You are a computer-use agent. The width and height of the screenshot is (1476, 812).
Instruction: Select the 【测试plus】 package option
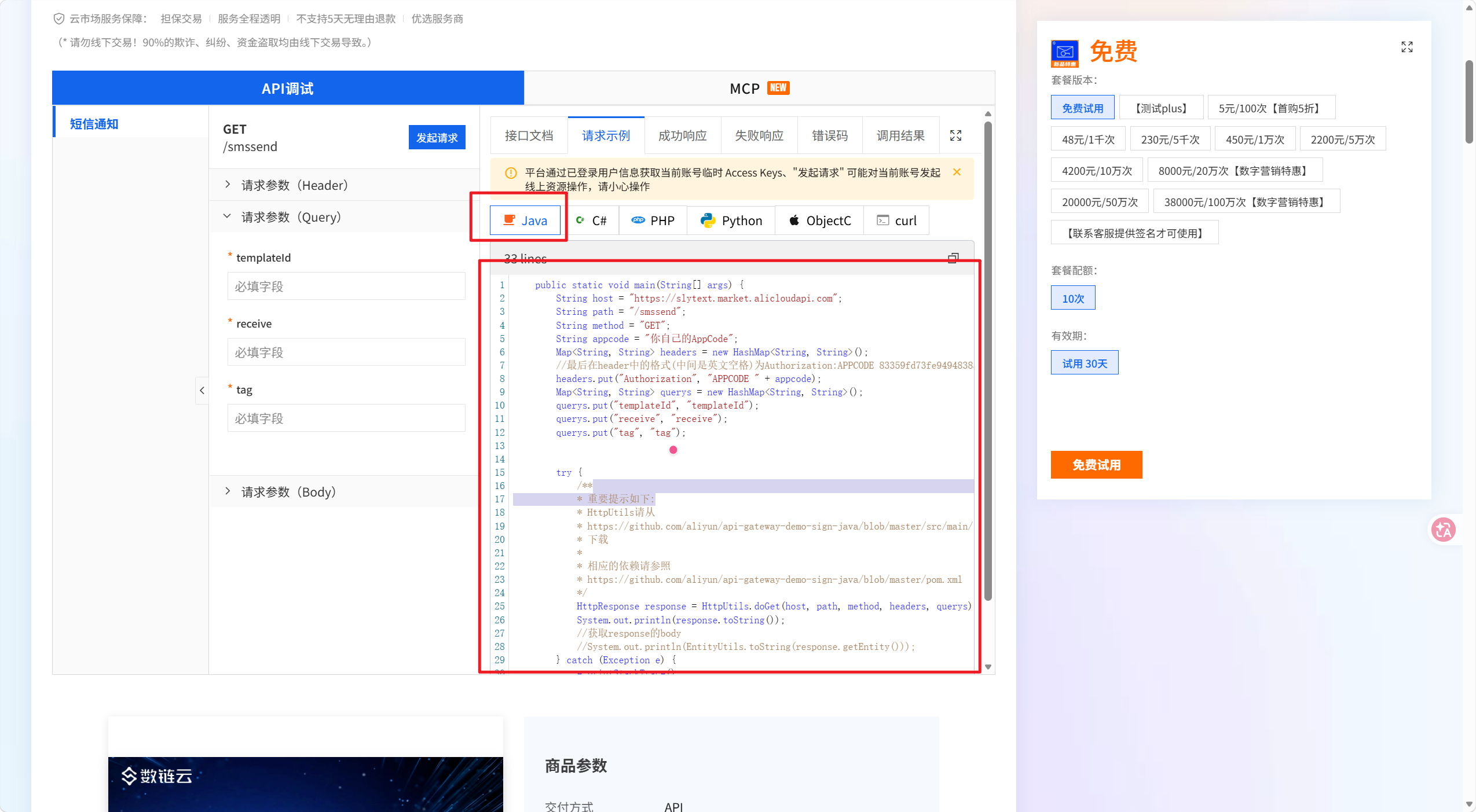coord(1161,108)
